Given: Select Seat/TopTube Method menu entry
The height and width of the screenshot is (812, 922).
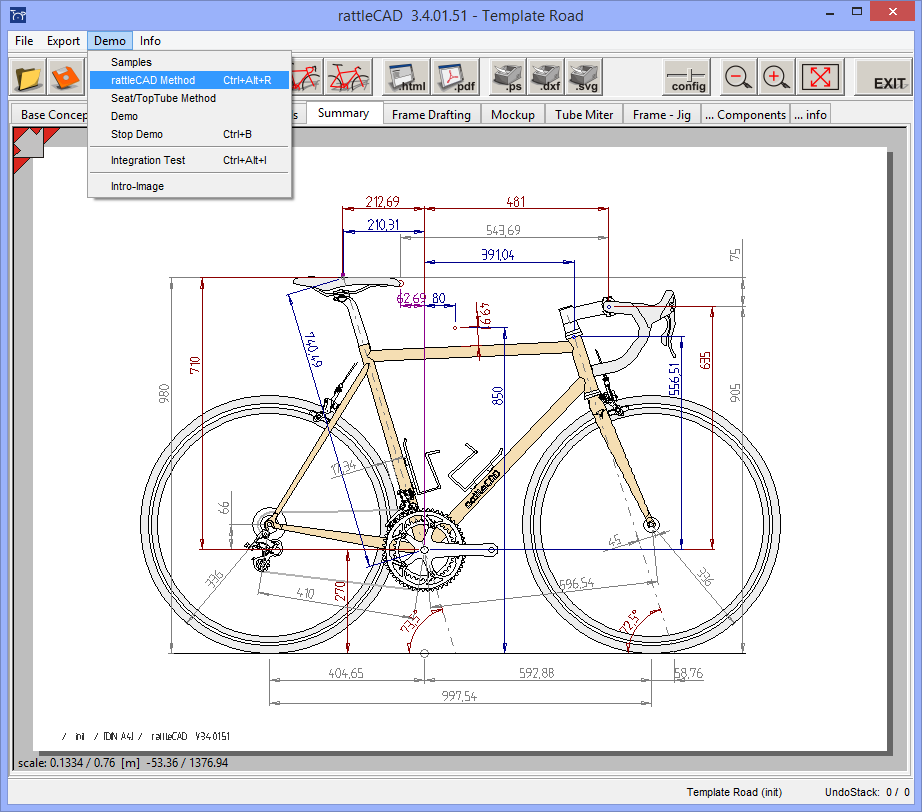Looking at the screenshot, I should tap(189, 98).
